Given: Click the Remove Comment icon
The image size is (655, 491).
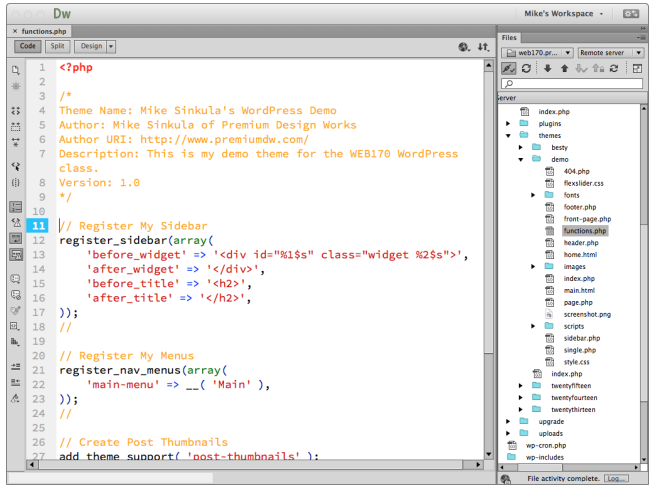Looking at the screenshot, I should coord(15,295).
